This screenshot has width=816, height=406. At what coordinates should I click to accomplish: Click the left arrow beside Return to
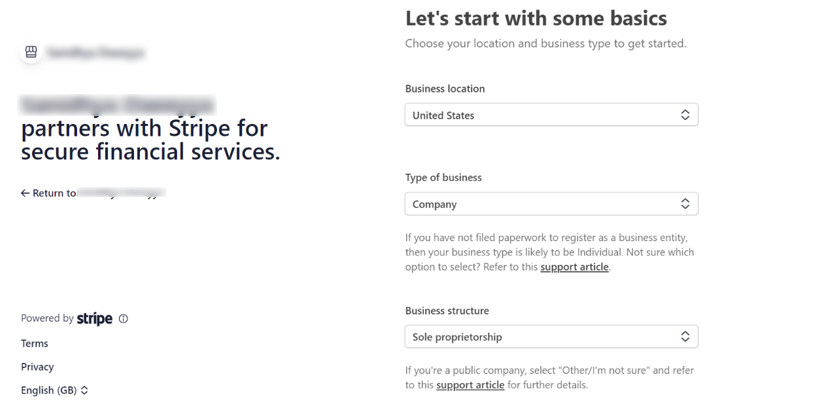25,193
